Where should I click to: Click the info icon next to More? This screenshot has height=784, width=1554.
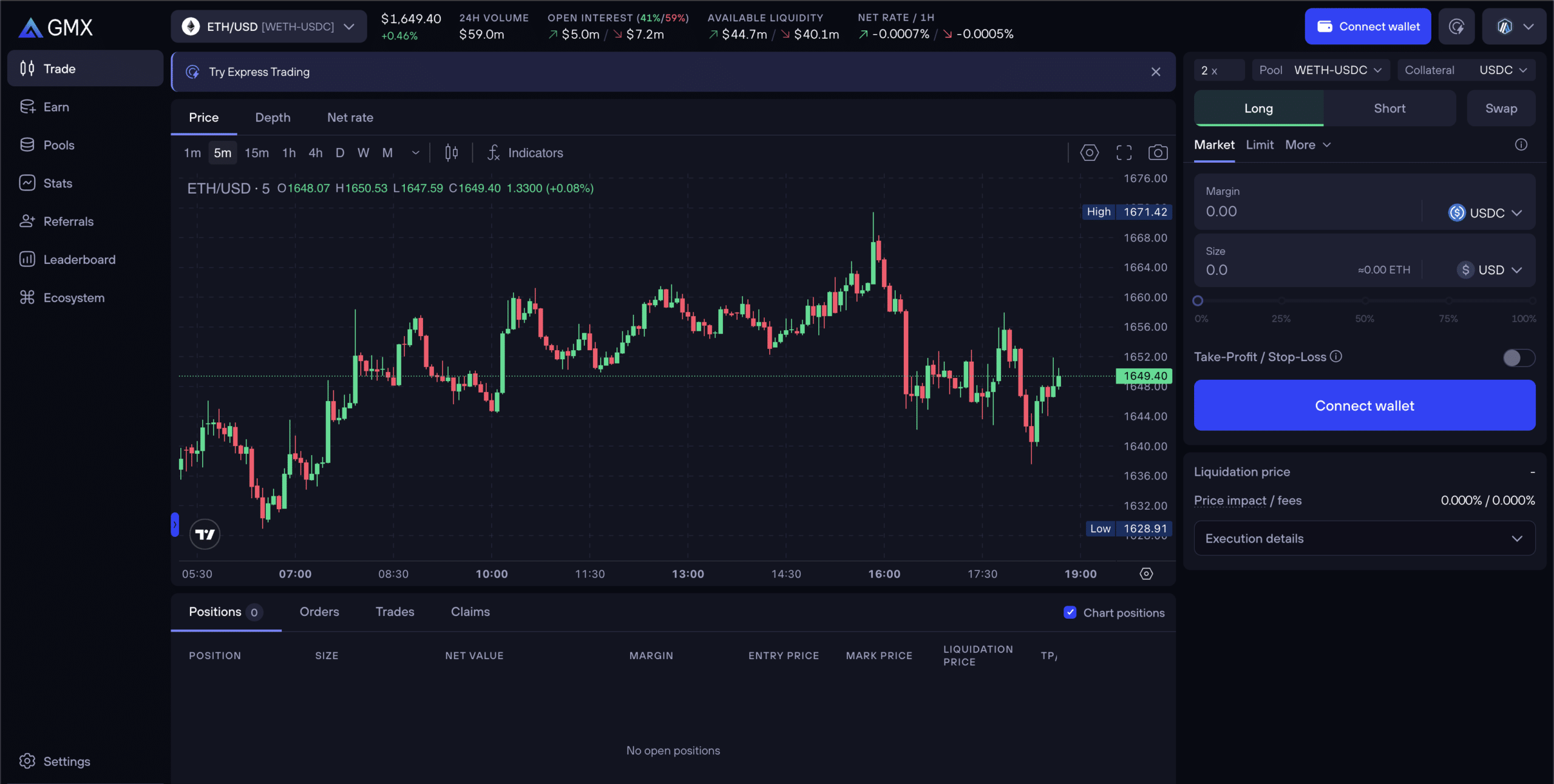click(x=1521, y=144)
